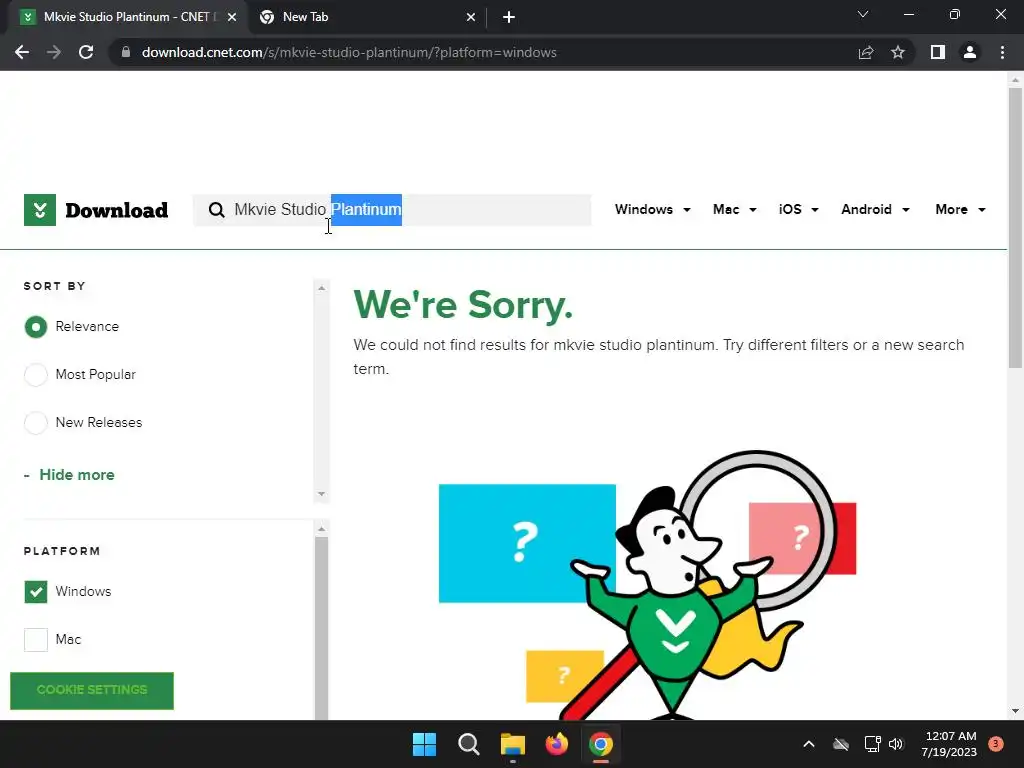This screenshot has width=1024, height=768.
Task: Go back with the browser back arrow
Action: 22,52
